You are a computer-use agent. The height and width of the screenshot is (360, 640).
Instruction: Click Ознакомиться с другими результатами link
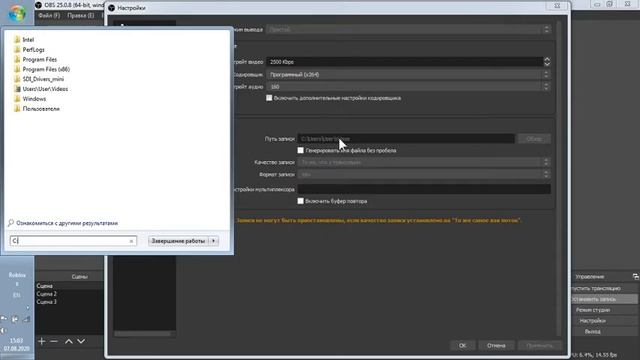(x=67, y=223)
